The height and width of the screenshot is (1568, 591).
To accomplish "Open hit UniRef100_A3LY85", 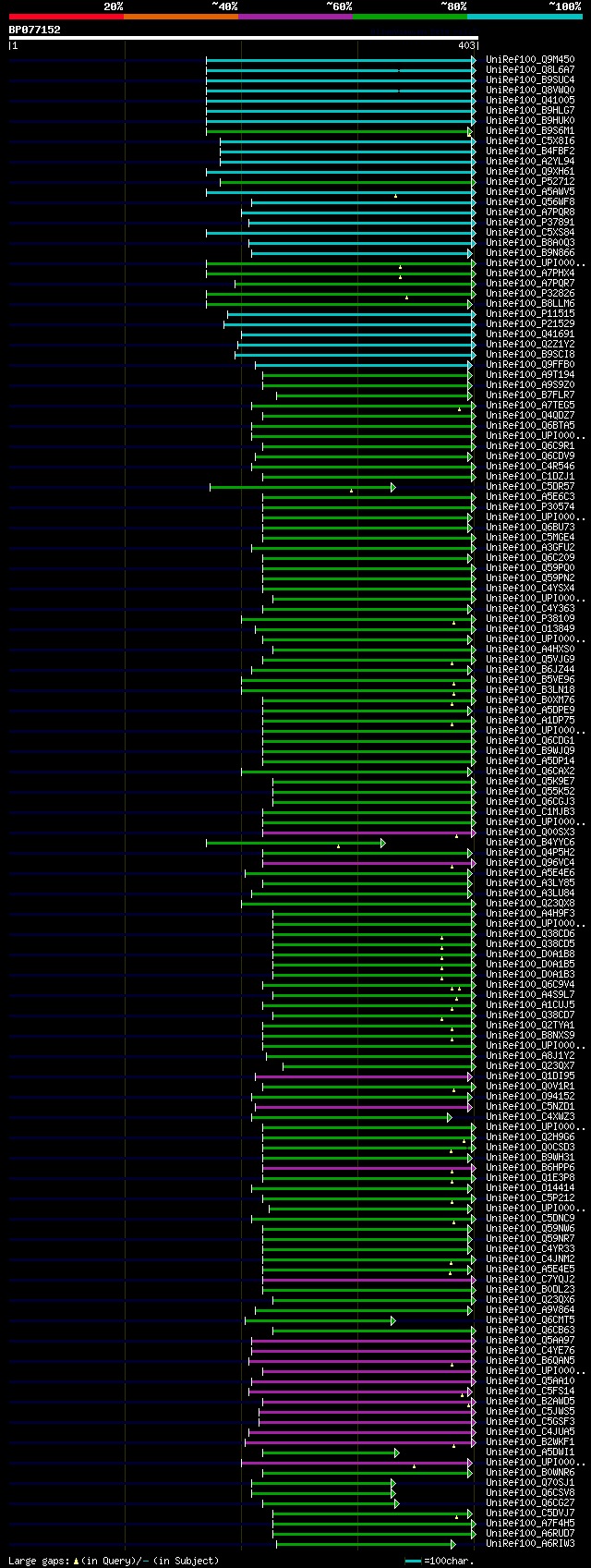I will pos(530,882).
